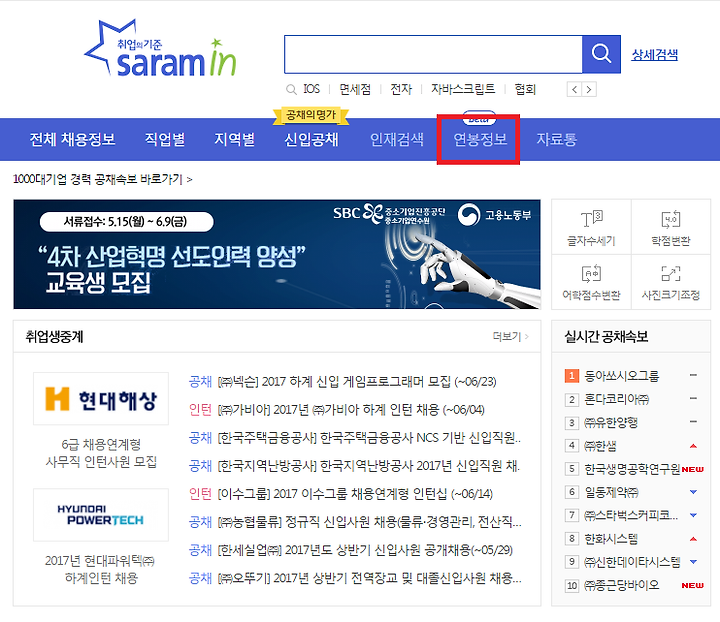
Task: Open the 어학점수변환 language score tool
Action: click(x=591, y=283)
